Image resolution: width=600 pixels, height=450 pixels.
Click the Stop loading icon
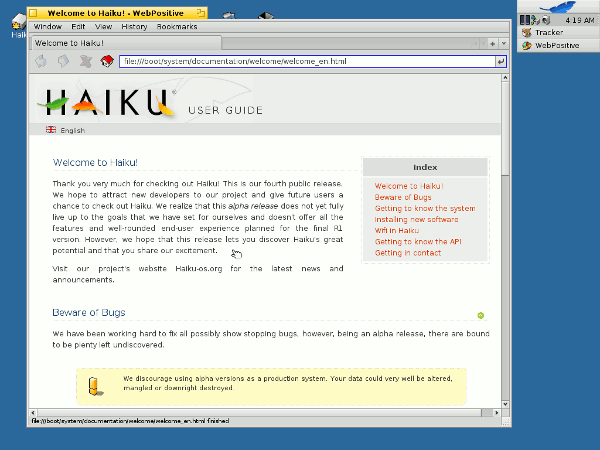click(x=85, y=61)
